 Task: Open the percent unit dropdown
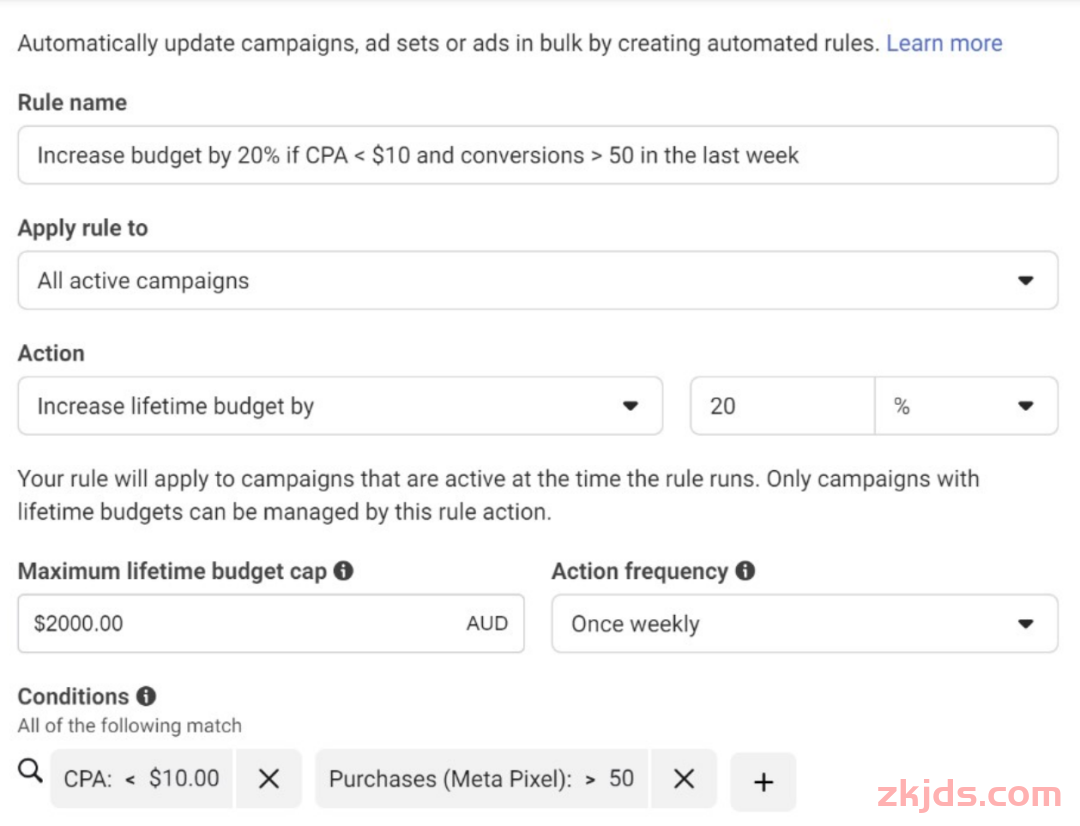[x=965, y=406]
